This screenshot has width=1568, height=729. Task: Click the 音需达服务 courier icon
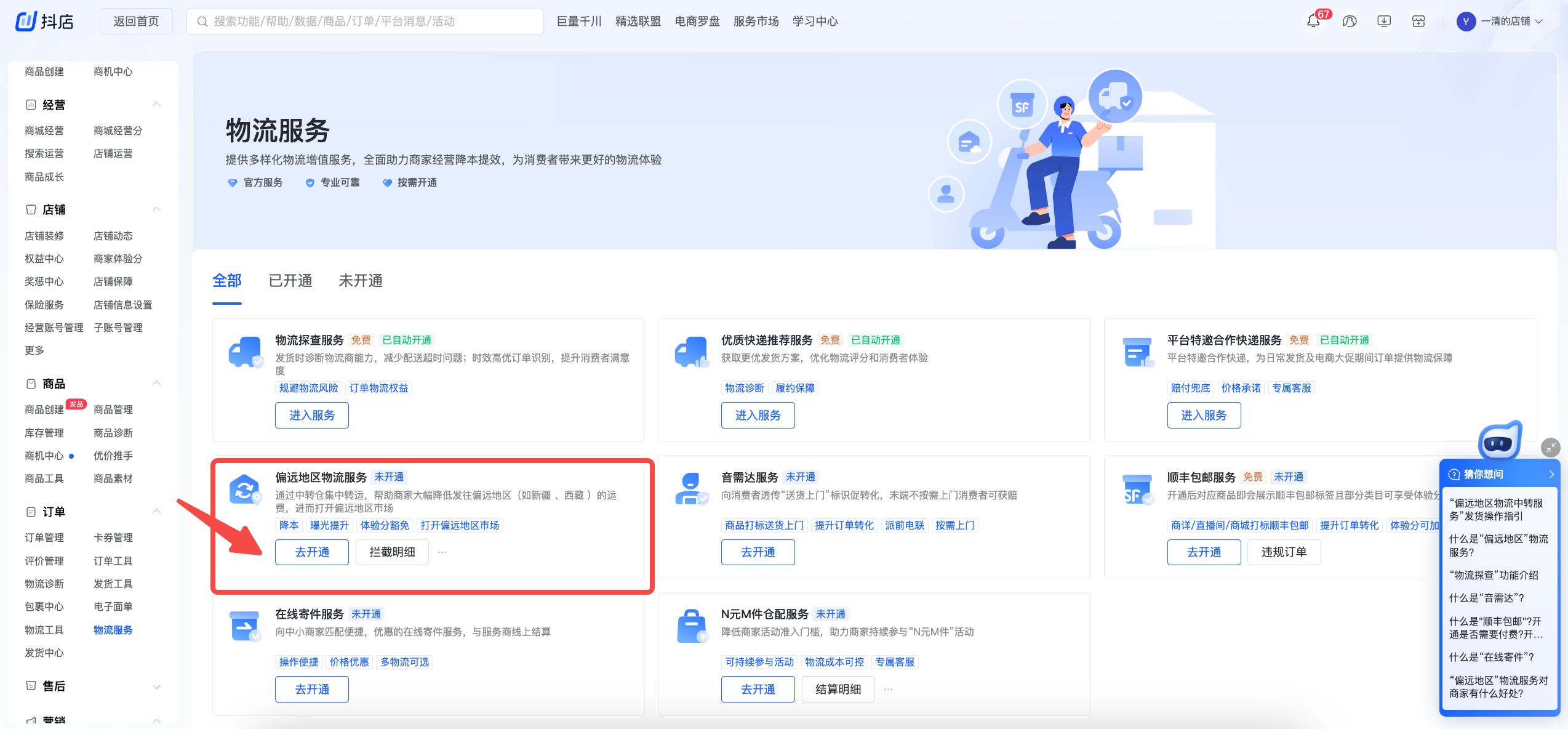[692, 489]
